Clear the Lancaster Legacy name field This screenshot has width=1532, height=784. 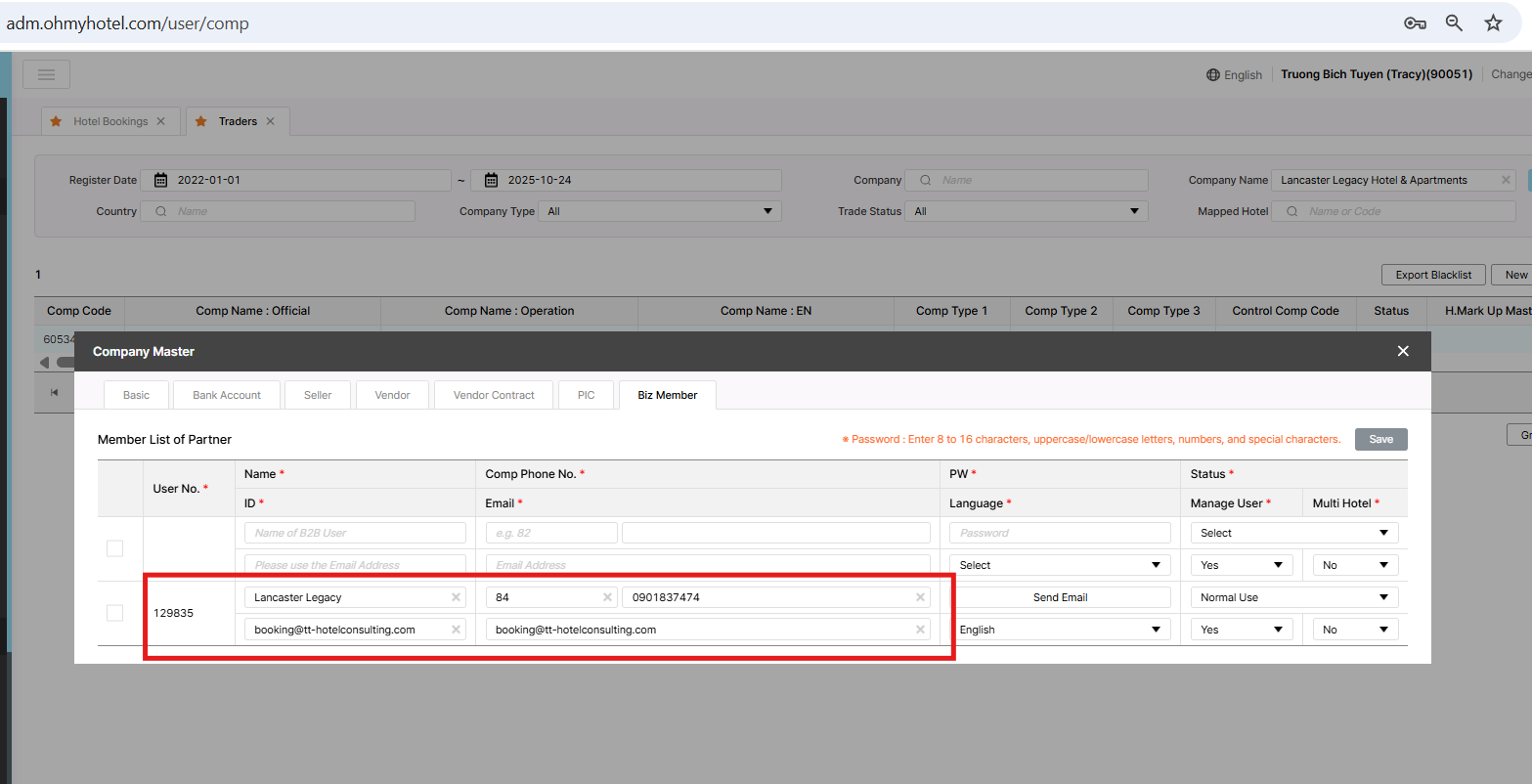point(456,597)
